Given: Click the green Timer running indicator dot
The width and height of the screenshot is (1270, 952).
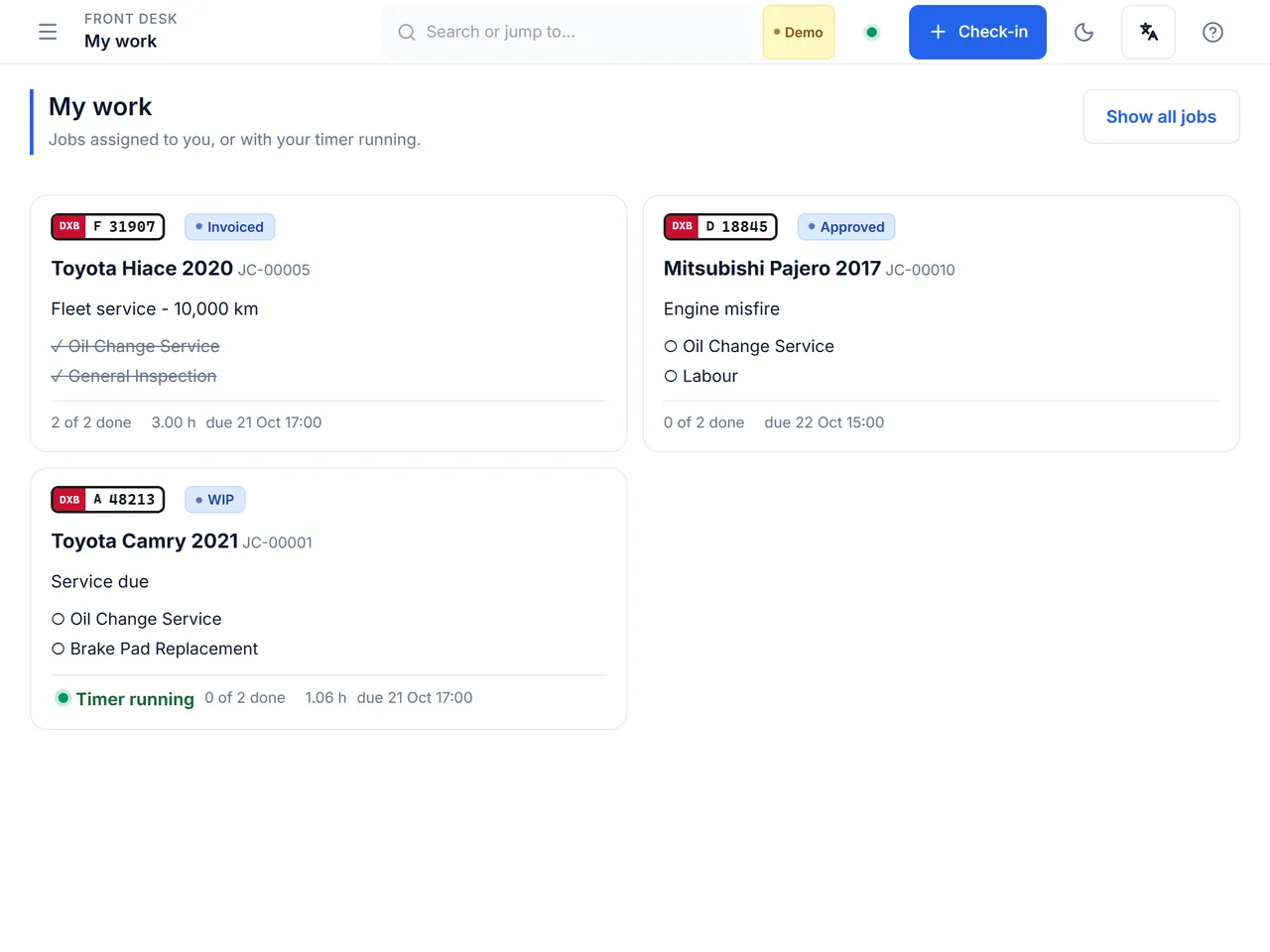Looking at the screenshot, I should point(63,698).
